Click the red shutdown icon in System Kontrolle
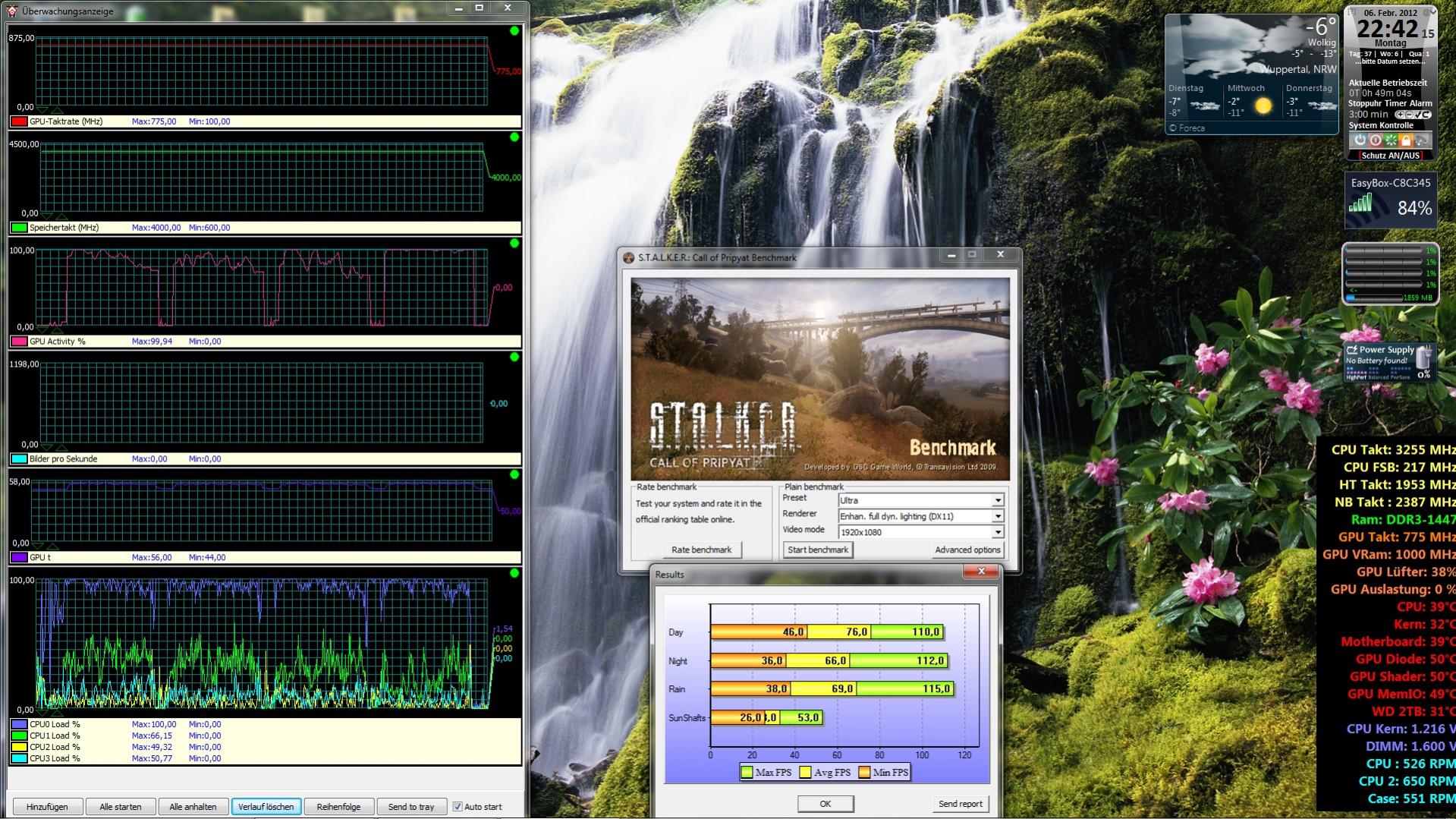Screen dimensions: 1456x819 (1376, 140)
